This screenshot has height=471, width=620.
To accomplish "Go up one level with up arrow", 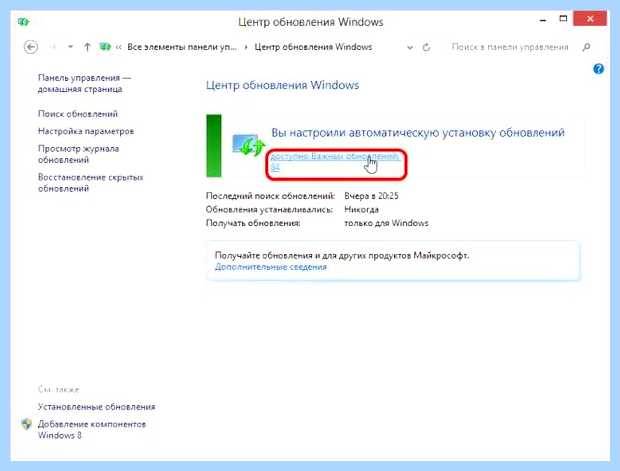I will pos(87,47).
